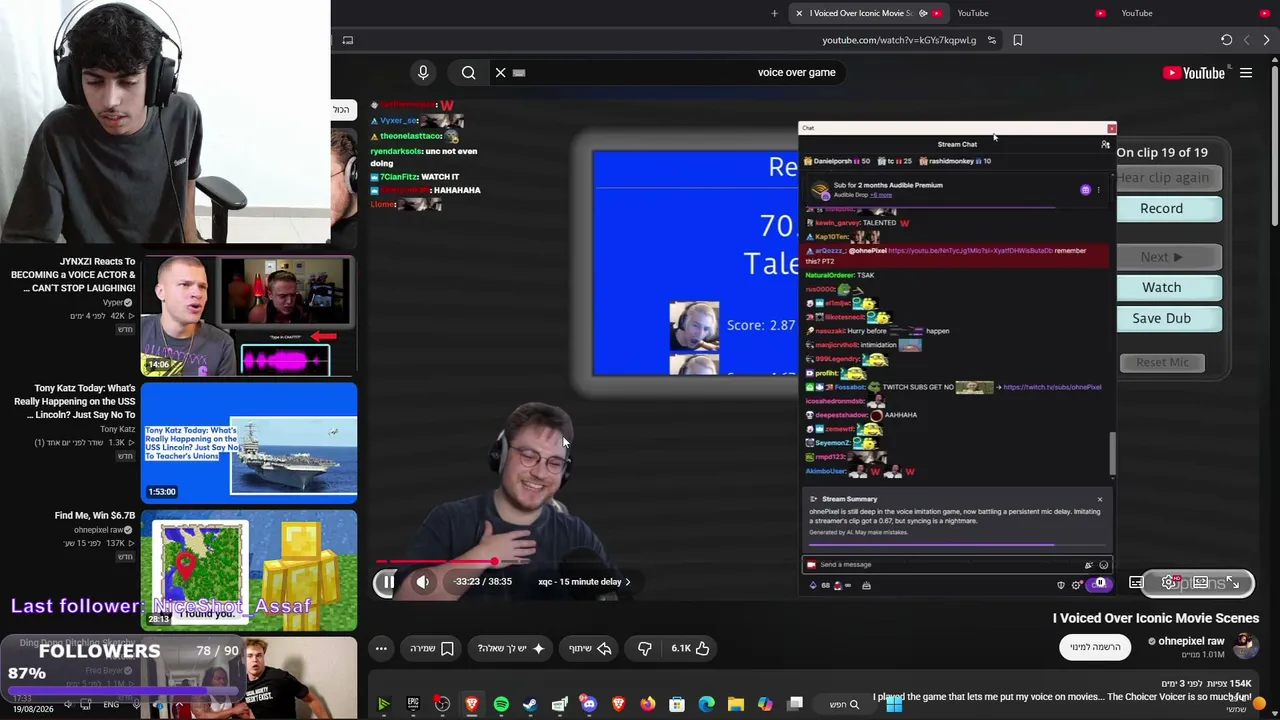Dislike the video
The width and height of the screenshot is (1280, 720).
[645, 649]
